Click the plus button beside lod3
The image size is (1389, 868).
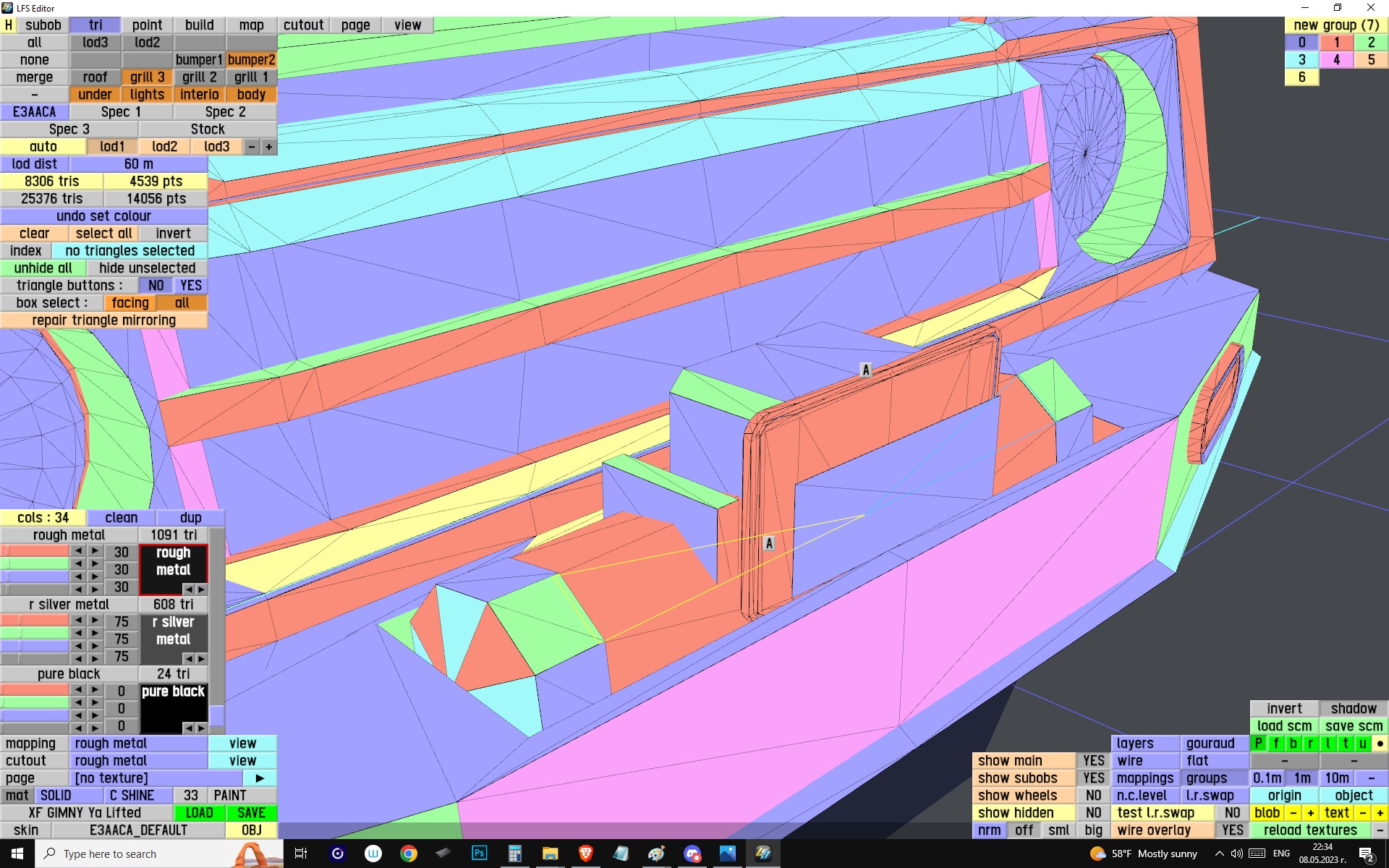[269, 147]
